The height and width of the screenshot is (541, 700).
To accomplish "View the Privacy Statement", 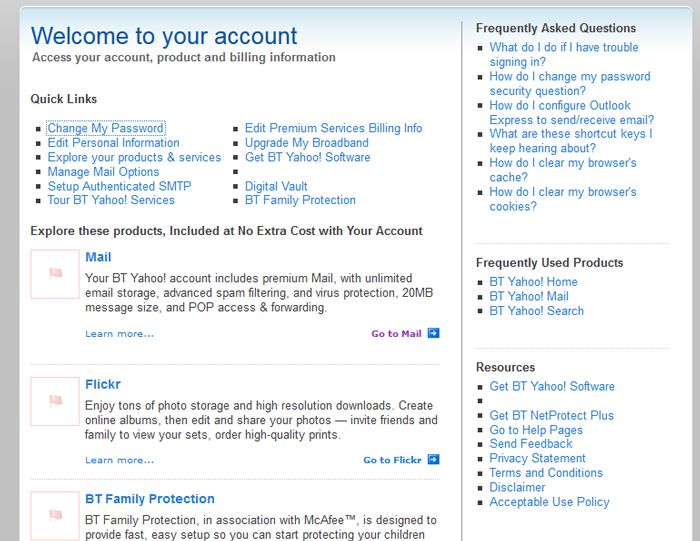I will pos(537,458).
